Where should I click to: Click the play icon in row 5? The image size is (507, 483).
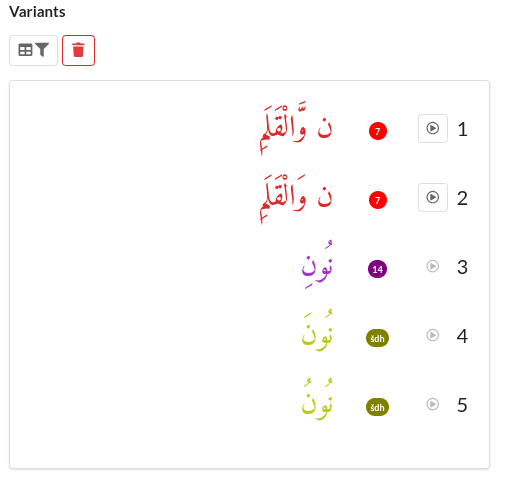[x=433, y=404]
